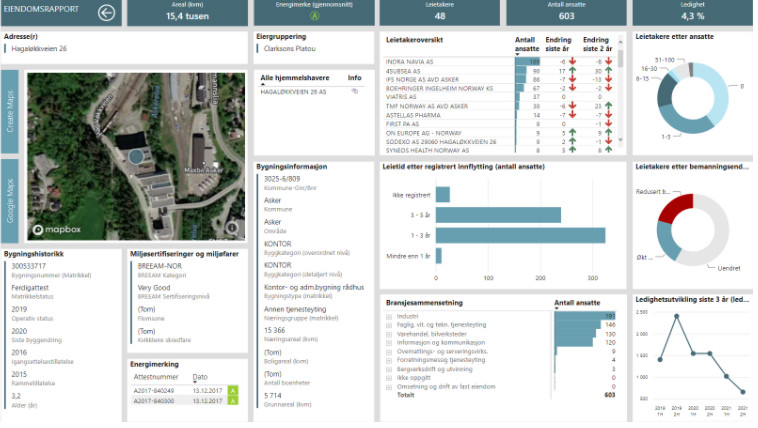
Task: Sort owners table by Alle hjemmelshavere header
Action: pyautogui.click(x=295, y=78)
